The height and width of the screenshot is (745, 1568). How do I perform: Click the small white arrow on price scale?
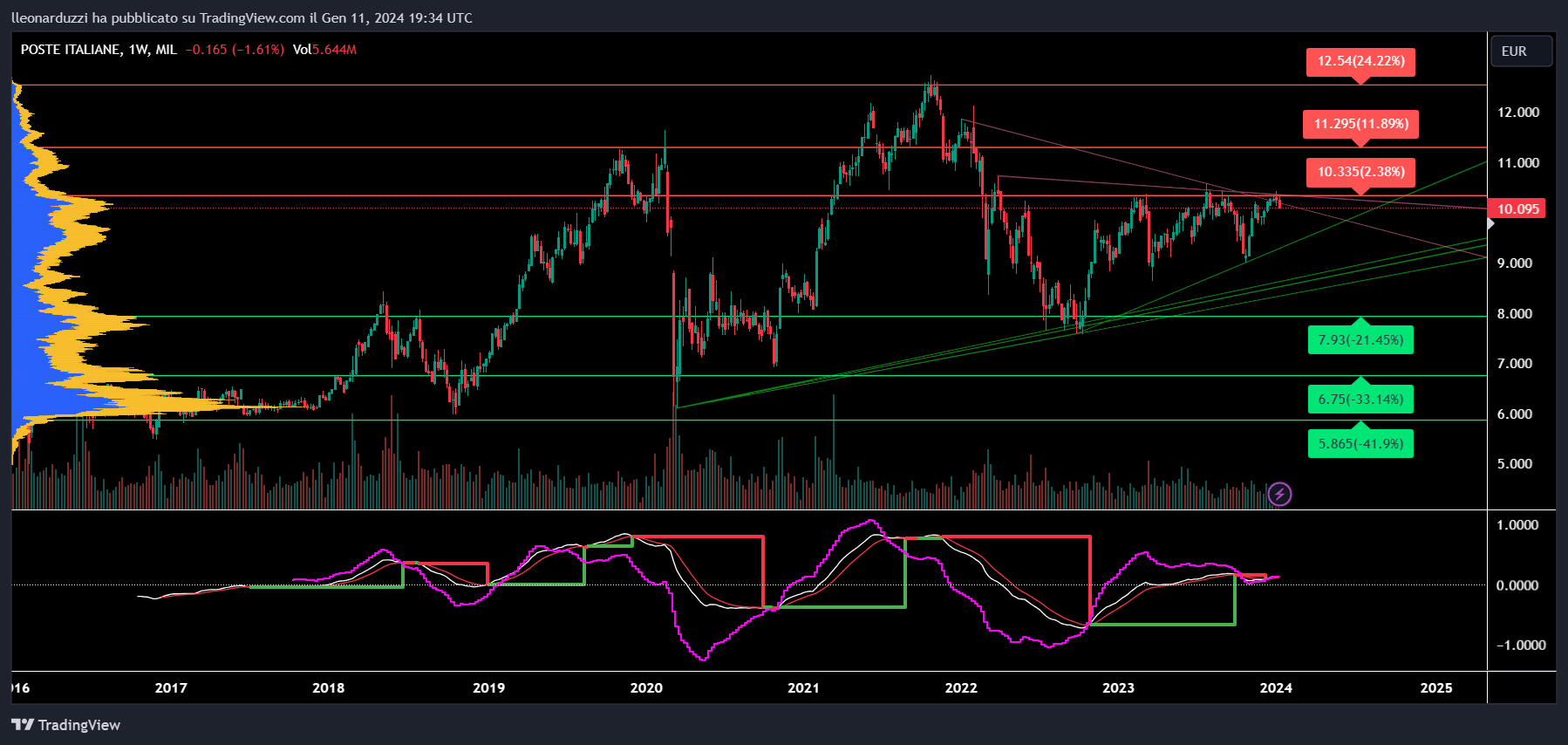(1490, 224)
